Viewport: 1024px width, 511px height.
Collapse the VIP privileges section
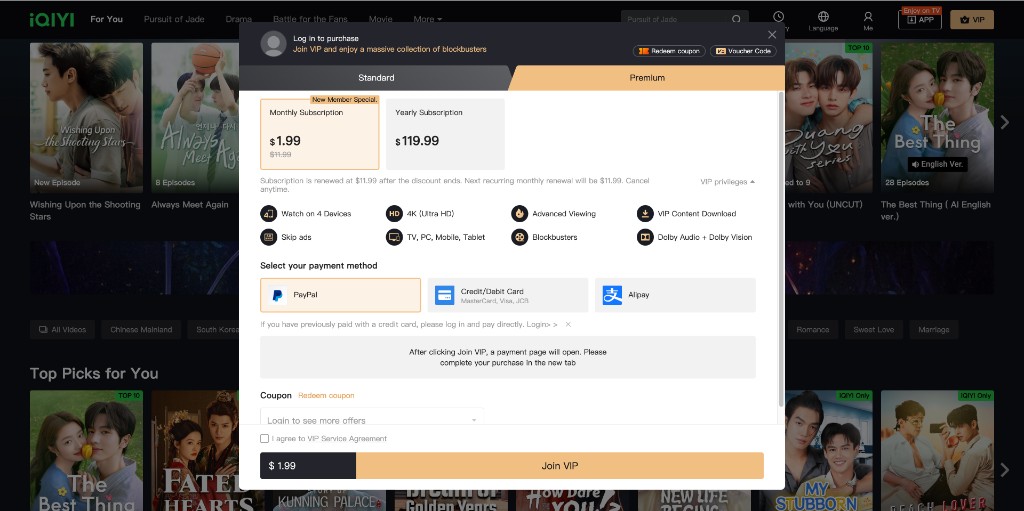click(x=727, y=182)
